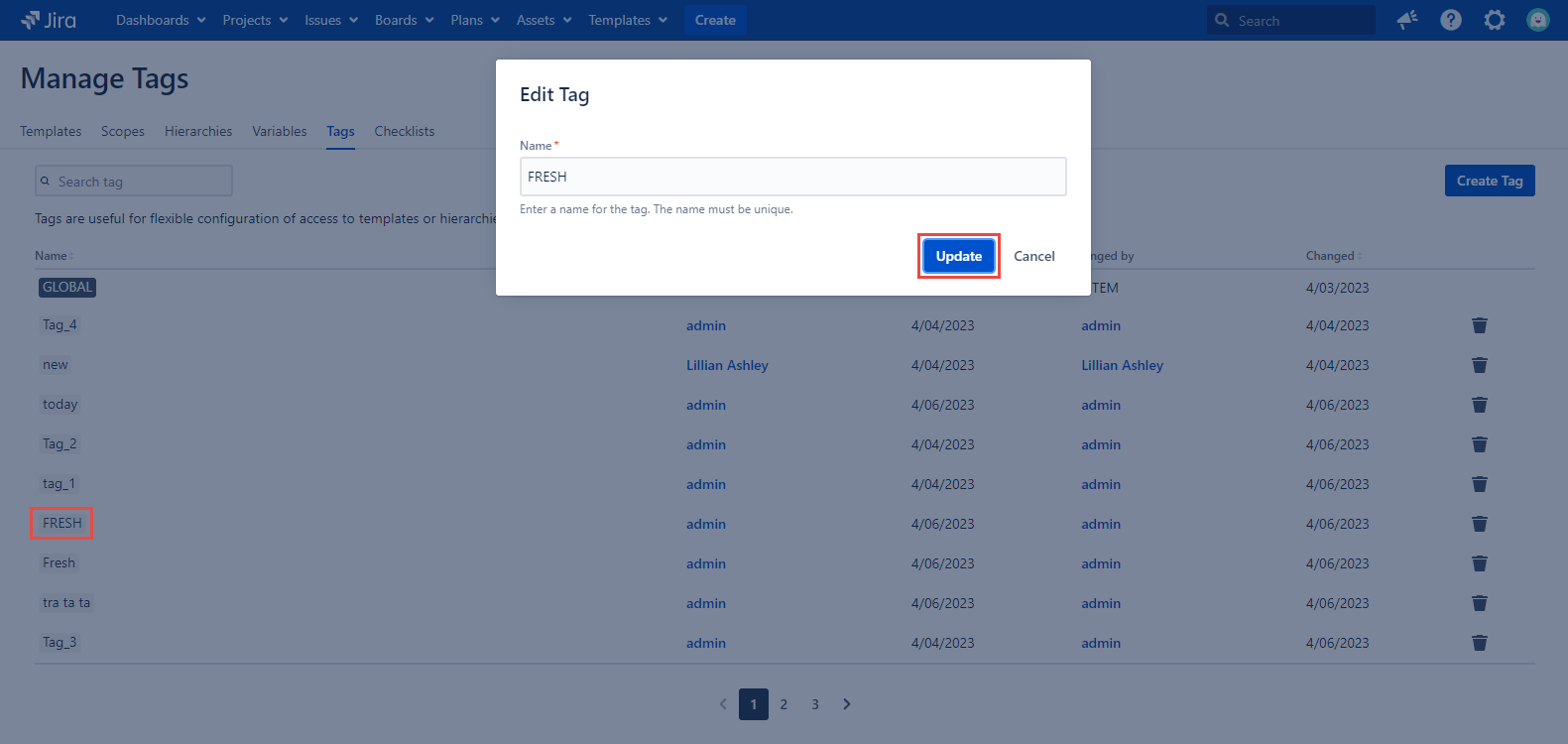Open the Help question mark icon

pos(1450,20)
